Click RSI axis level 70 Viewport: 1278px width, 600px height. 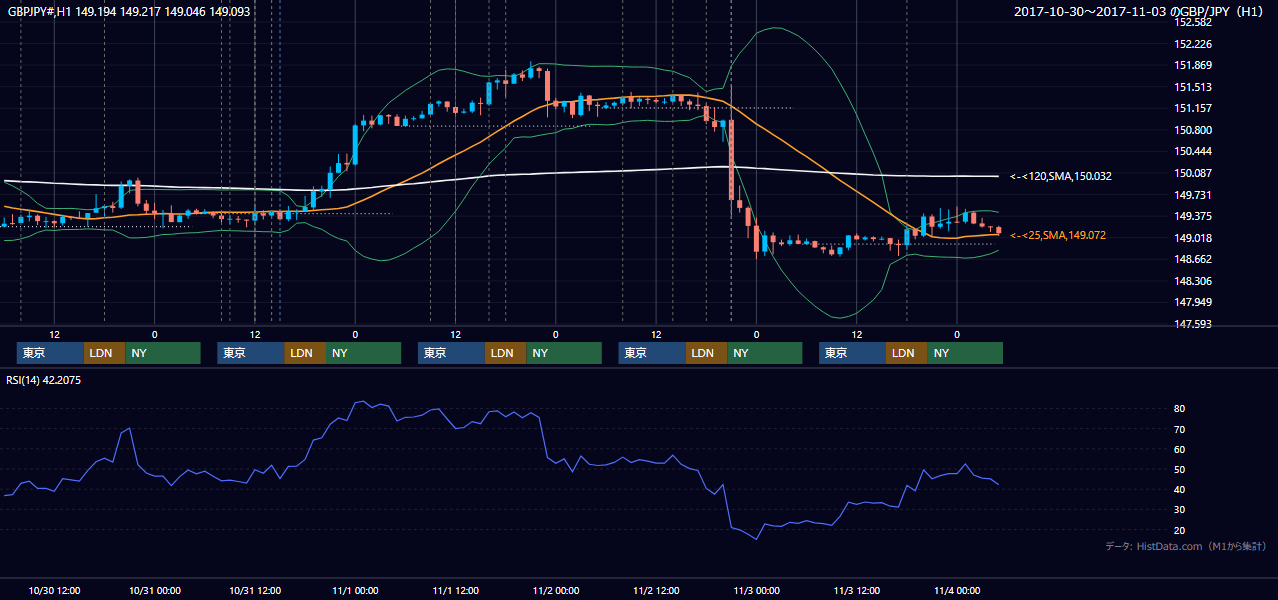(x=1180, y=429)
